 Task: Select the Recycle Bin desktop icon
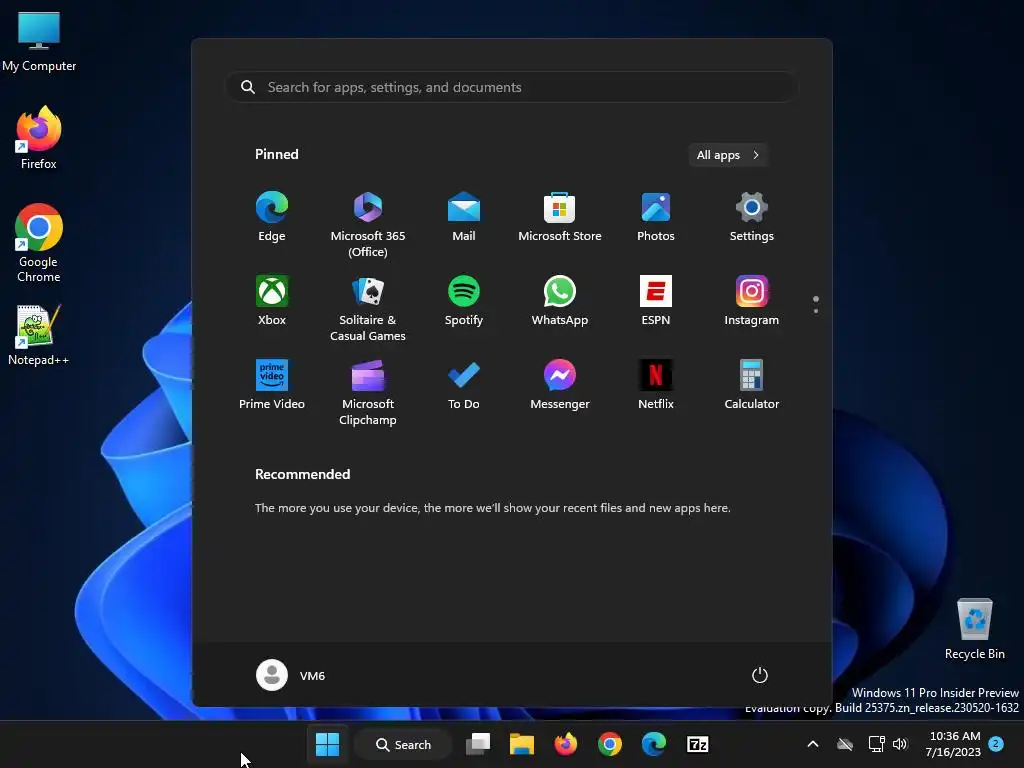(974, 629)
